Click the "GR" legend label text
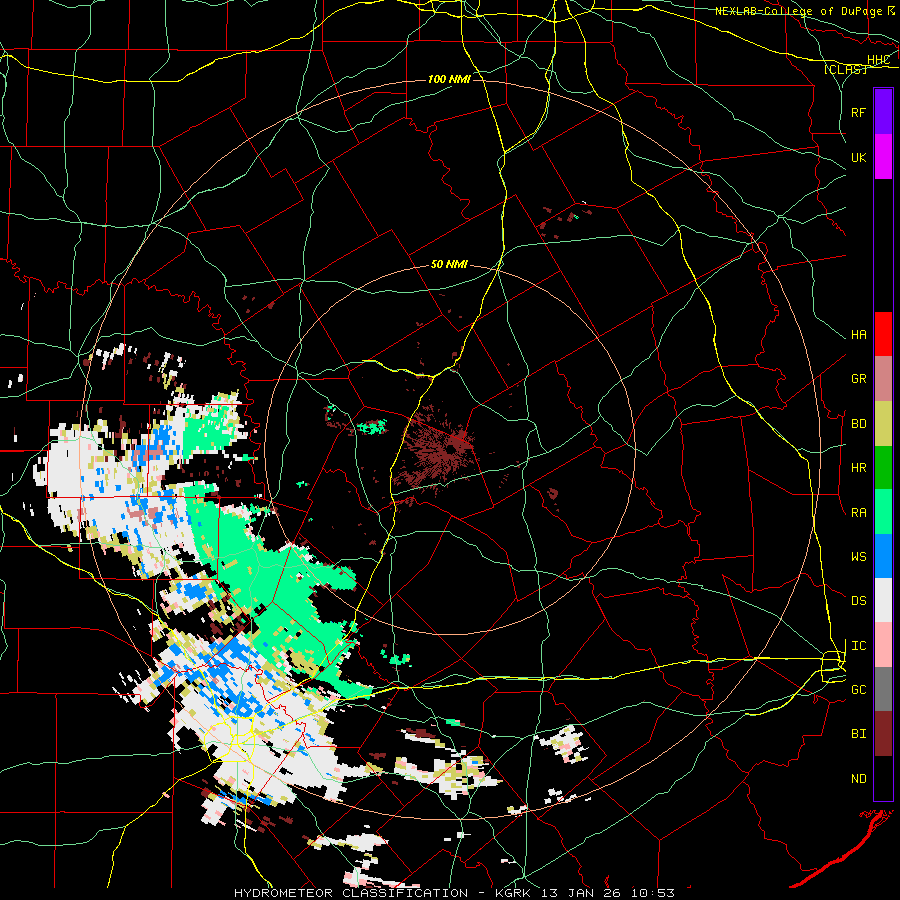 (x=858, y=379)
